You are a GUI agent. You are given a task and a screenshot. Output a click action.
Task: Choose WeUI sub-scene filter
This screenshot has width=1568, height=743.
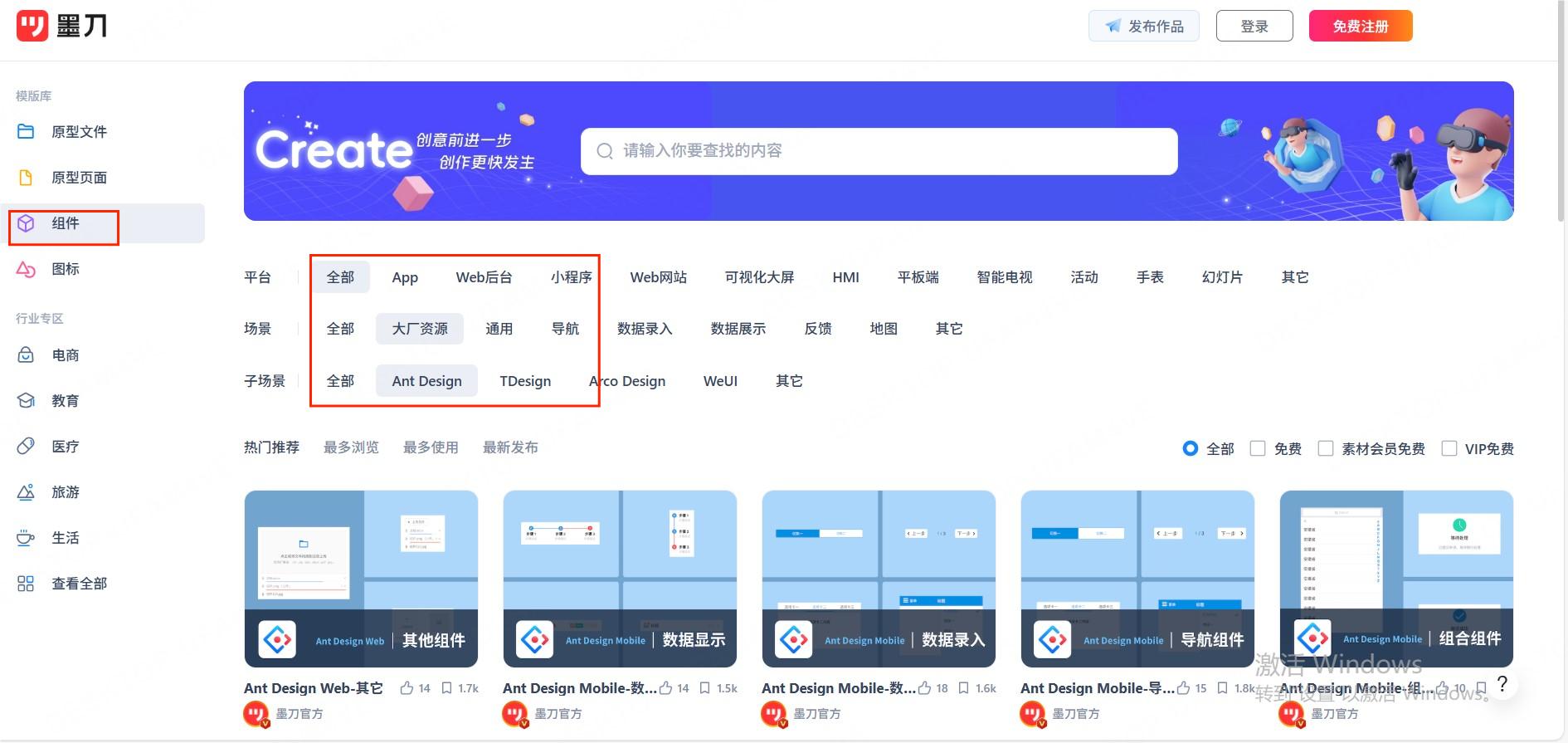click(720, 381)
